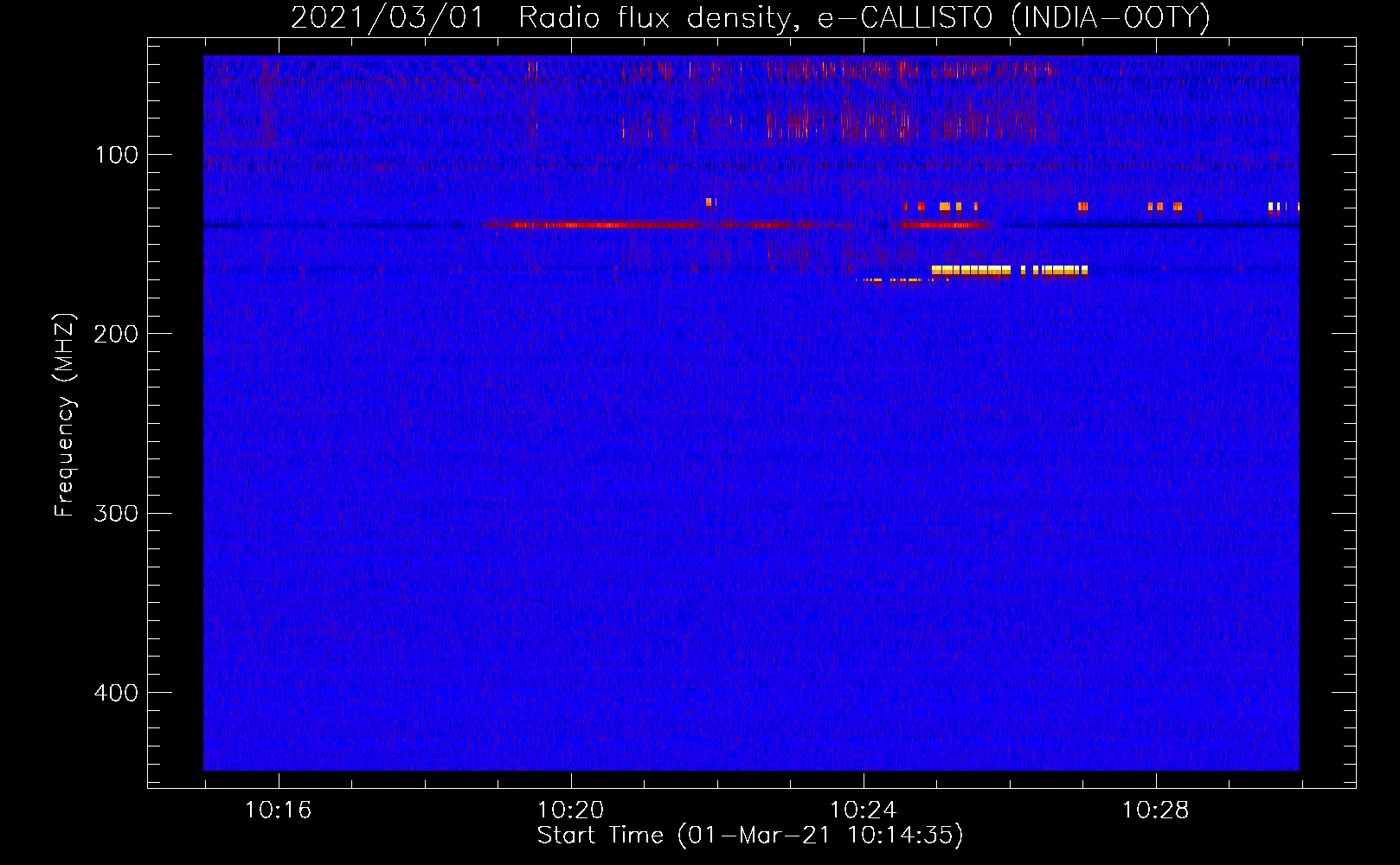
Task: Click the plot title mentioning e-CALLISTO (INDIA-OOTY)
Action: pyautogui.click(x=750, y=17)
